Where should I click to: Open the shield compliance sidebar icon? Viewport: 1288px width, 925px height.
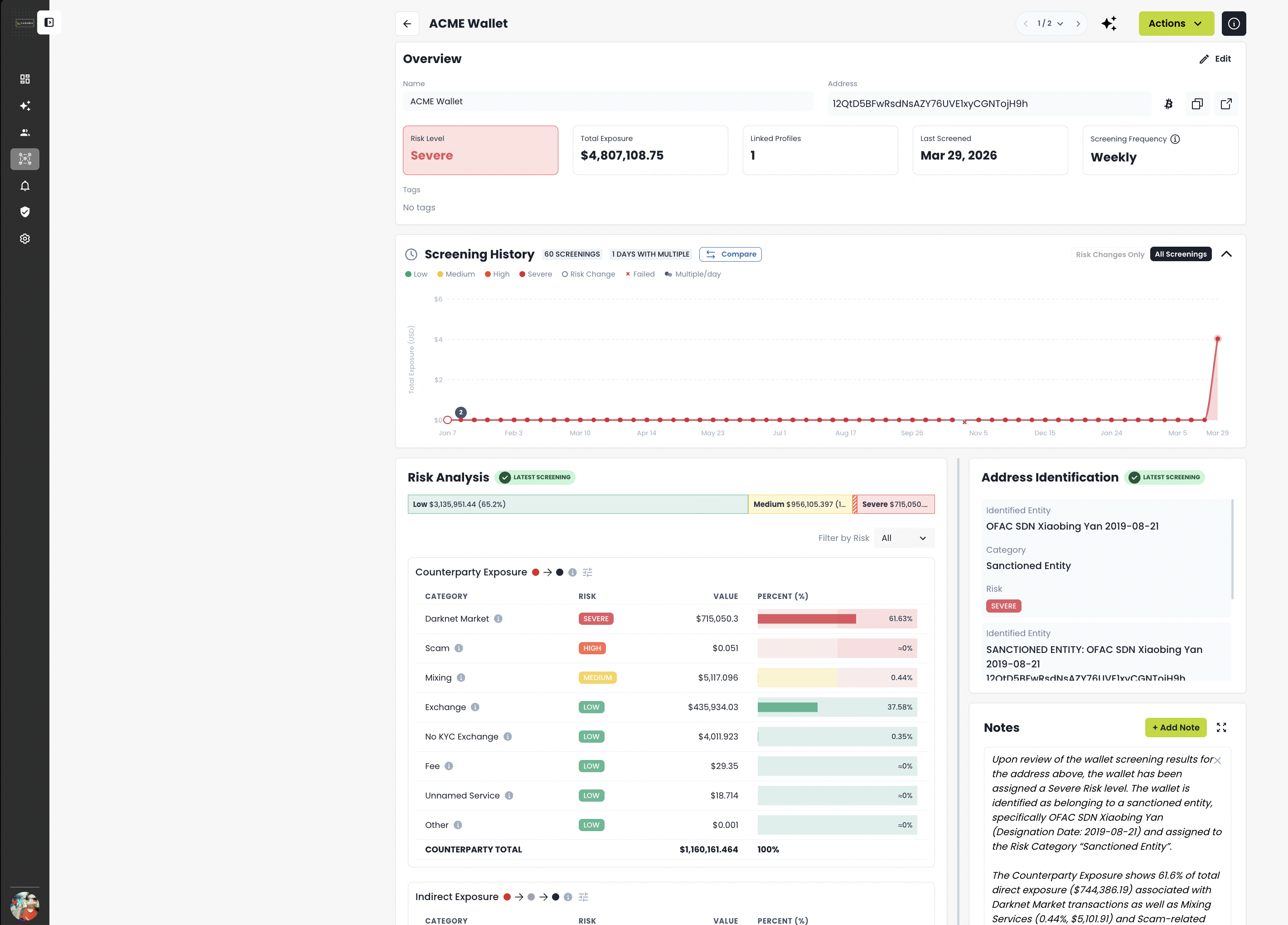(x=25, y=212)
